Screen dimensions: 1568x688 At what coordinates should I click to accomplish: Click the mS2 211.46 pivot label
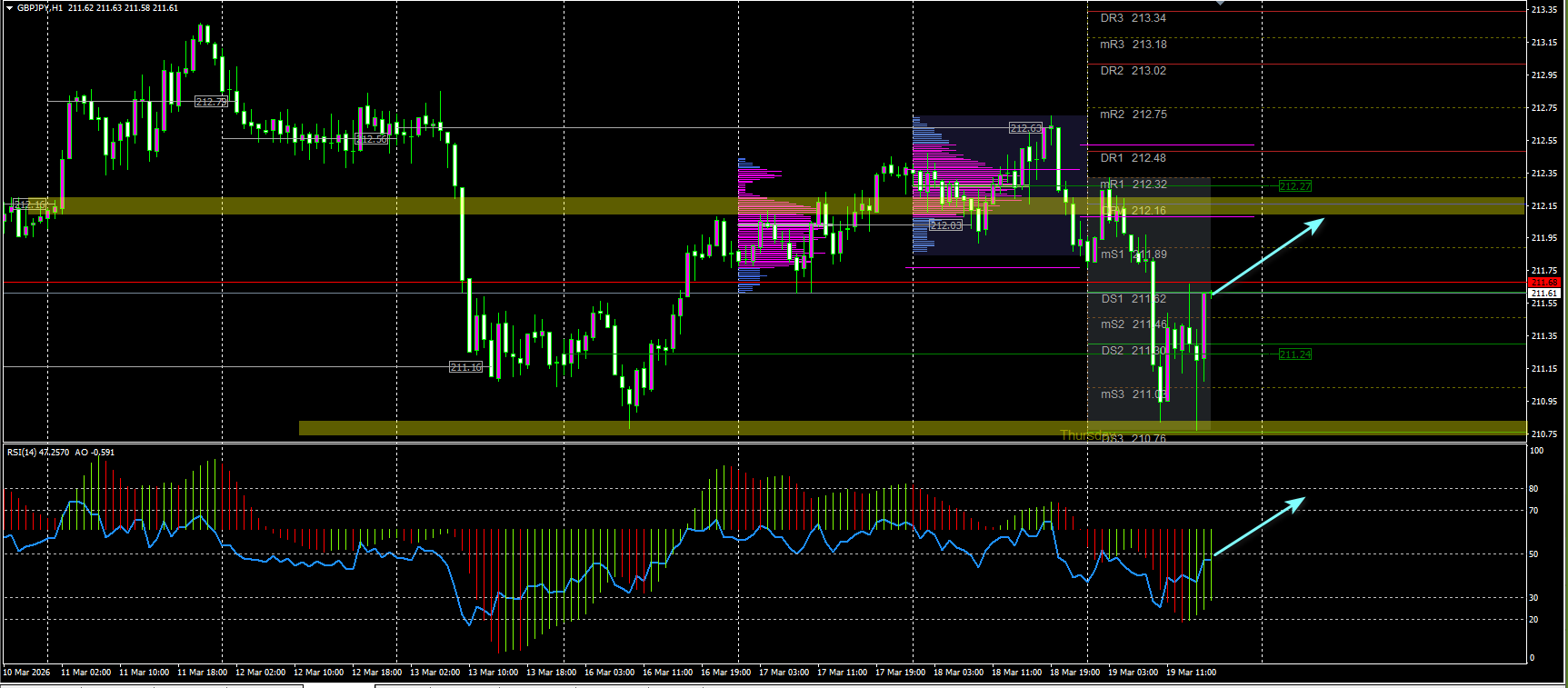pos(1133,324)
